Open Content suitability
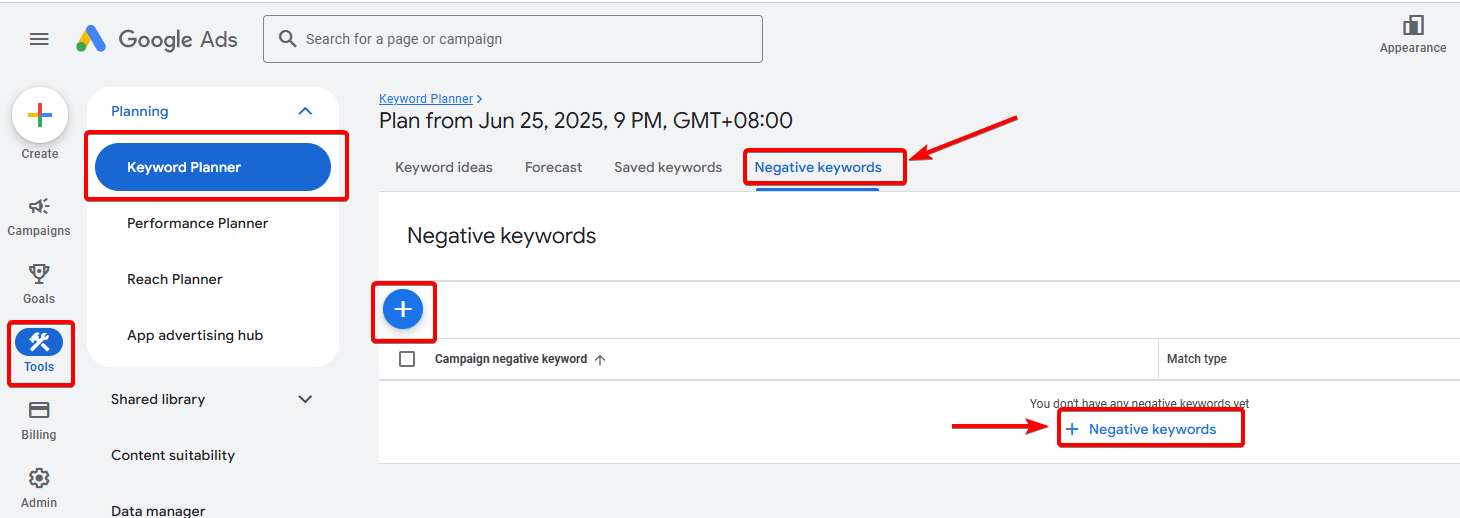1460x518 pixels. (x=173, y=455)
